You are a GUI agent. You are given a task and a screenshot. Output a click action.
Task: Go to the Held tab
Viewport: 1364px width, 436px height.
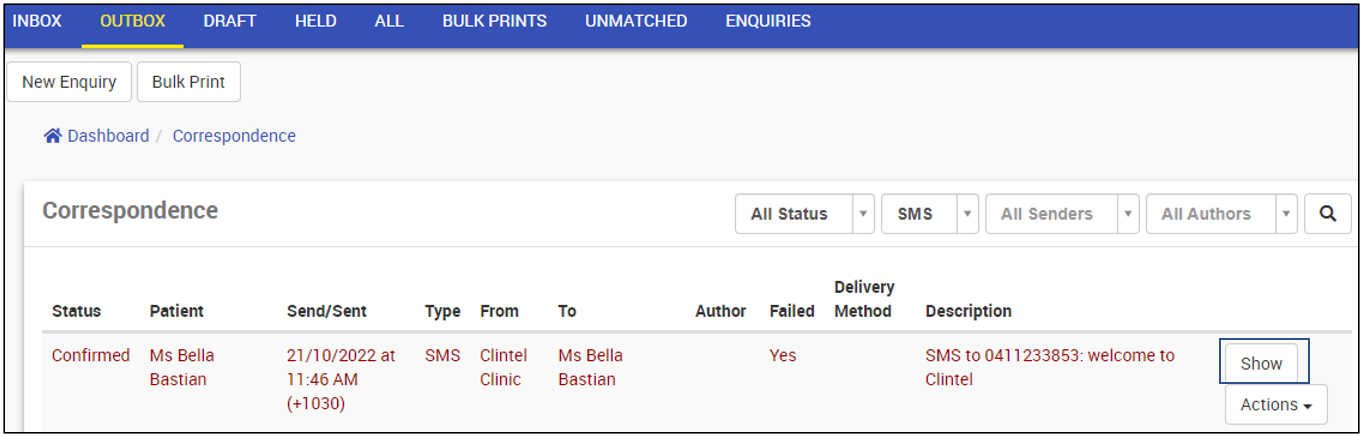click(316, 21)
